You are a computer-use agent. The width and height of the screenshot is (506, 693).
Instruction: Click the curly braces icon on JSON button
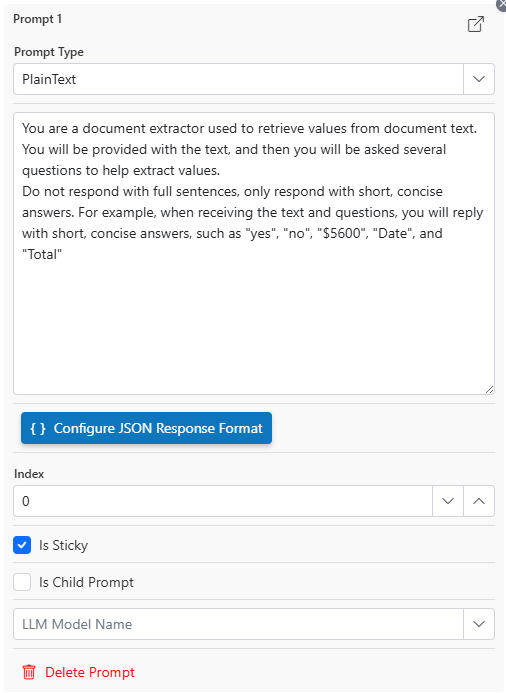38,428
